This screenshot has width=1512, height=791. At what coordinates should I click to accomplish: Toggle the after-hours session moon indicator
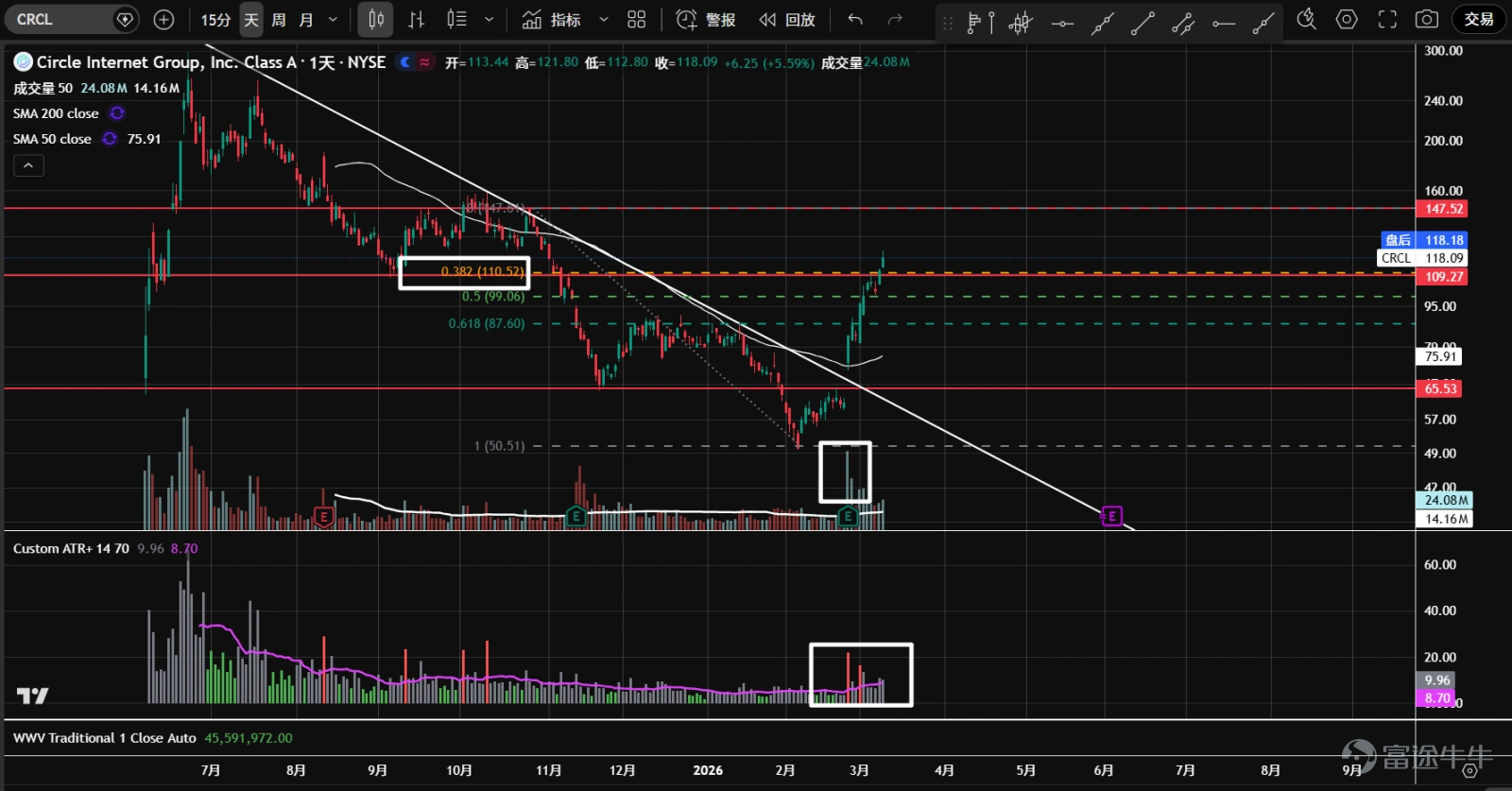[x=405, y=62]
